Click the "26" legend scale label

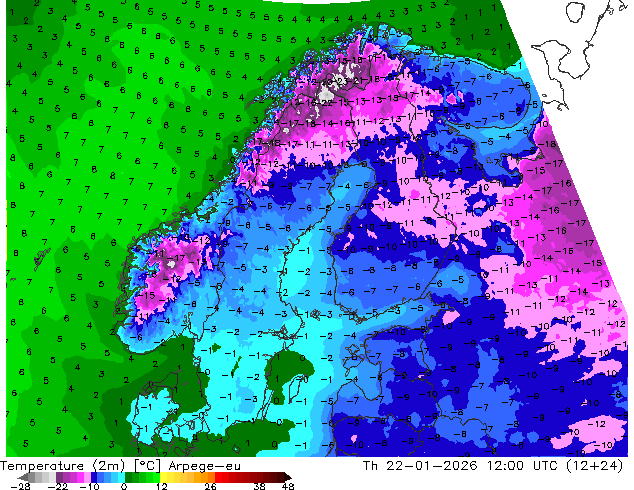tap(210, 486)
